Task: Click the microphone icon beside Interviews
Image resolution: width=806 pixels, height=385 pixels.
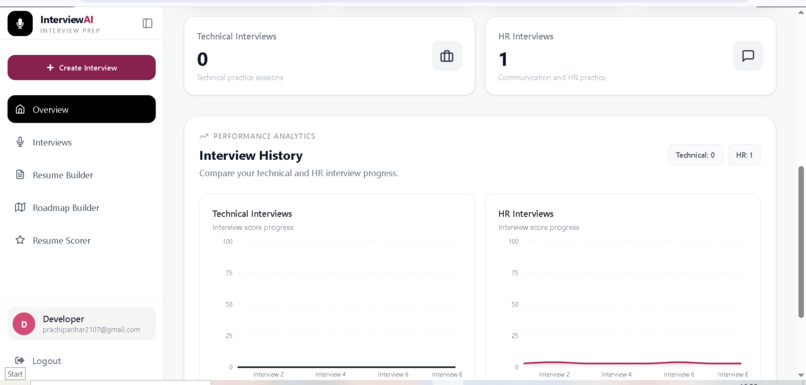Action: [x=20, y=142]
